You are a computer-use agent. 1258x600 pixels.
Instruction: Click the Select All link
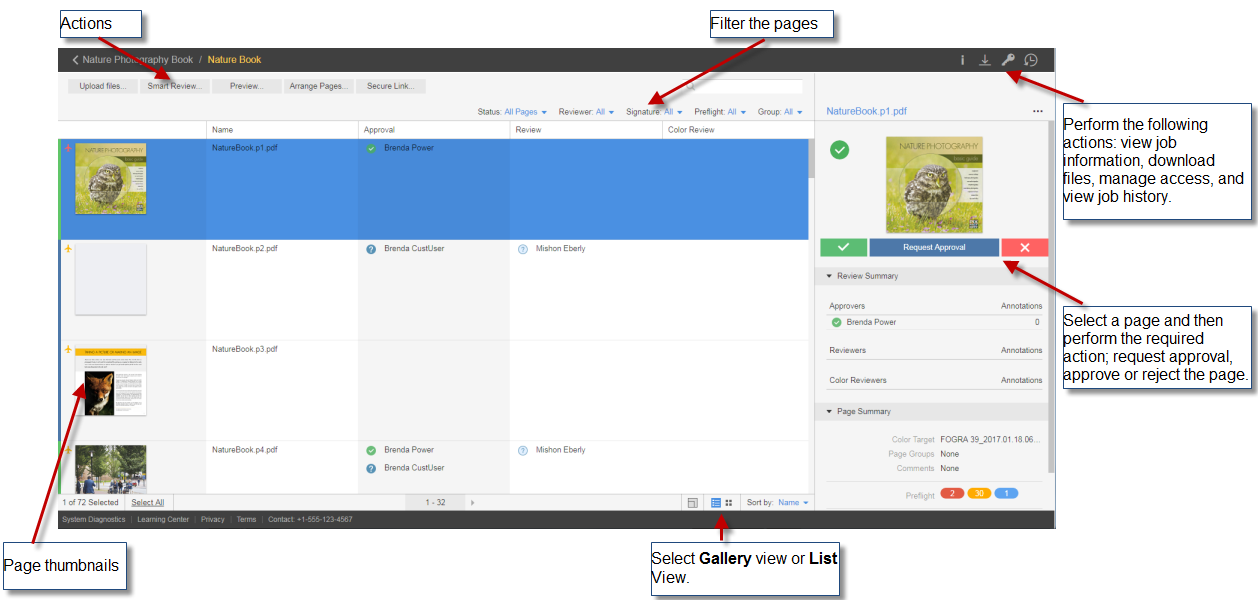[x=148, y=502]
